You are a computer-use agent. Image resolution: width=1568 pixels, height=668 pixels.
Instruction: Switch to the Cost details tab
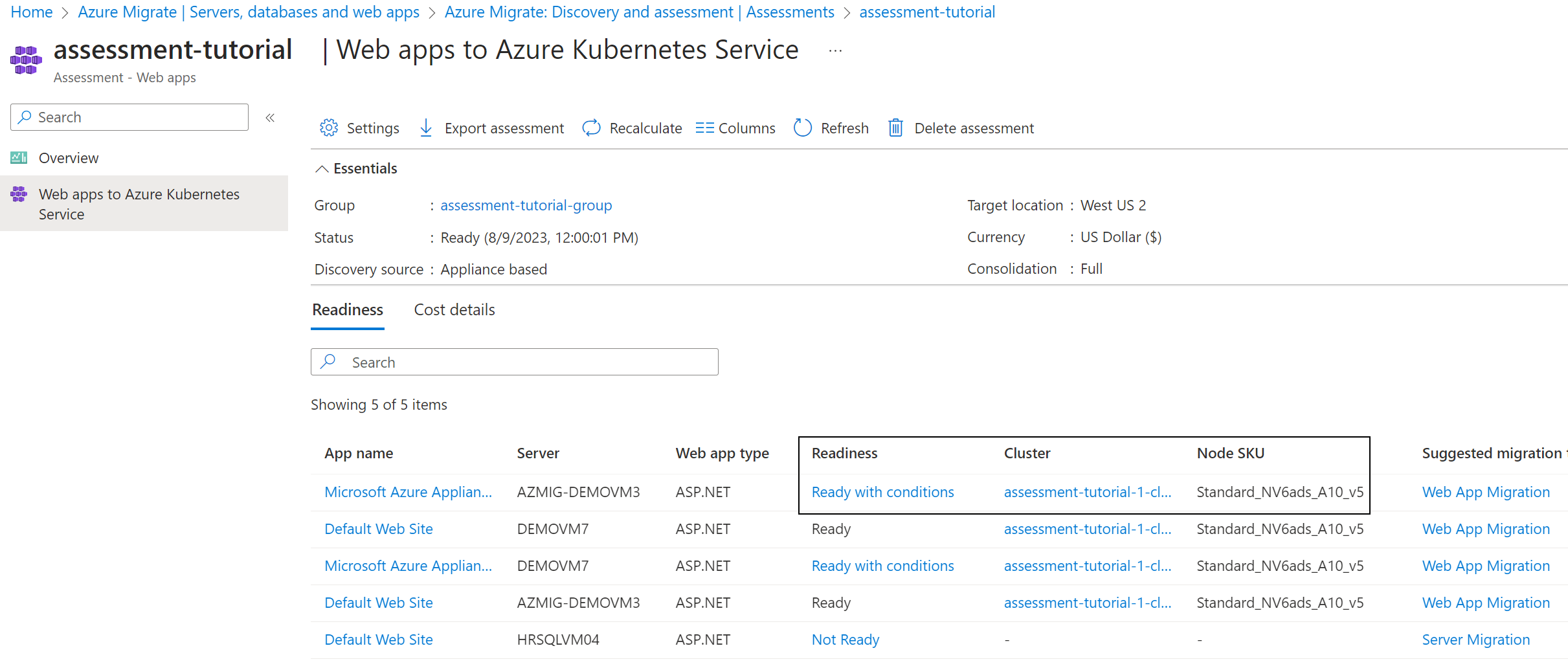point(454,309)
